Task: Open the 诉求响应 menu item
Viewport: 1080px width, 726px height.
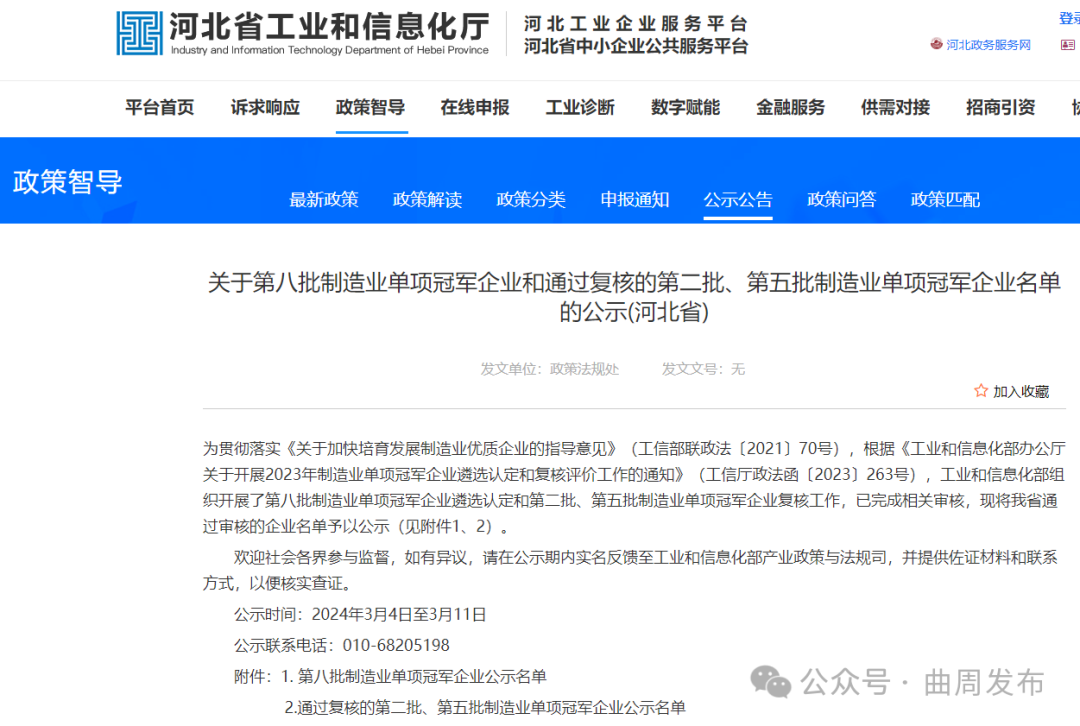Action: coord(264,108)
